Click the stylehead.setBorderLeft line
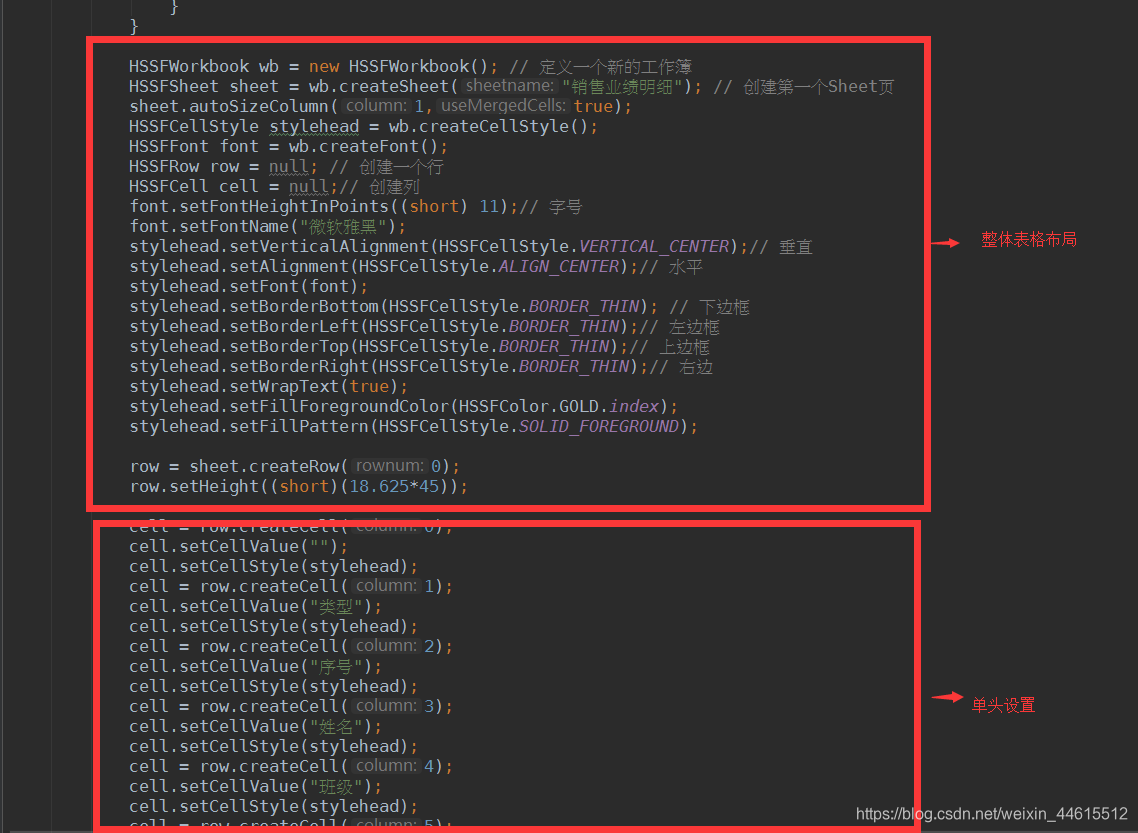This screenshot has height=833, width=1138. point(425,327)
